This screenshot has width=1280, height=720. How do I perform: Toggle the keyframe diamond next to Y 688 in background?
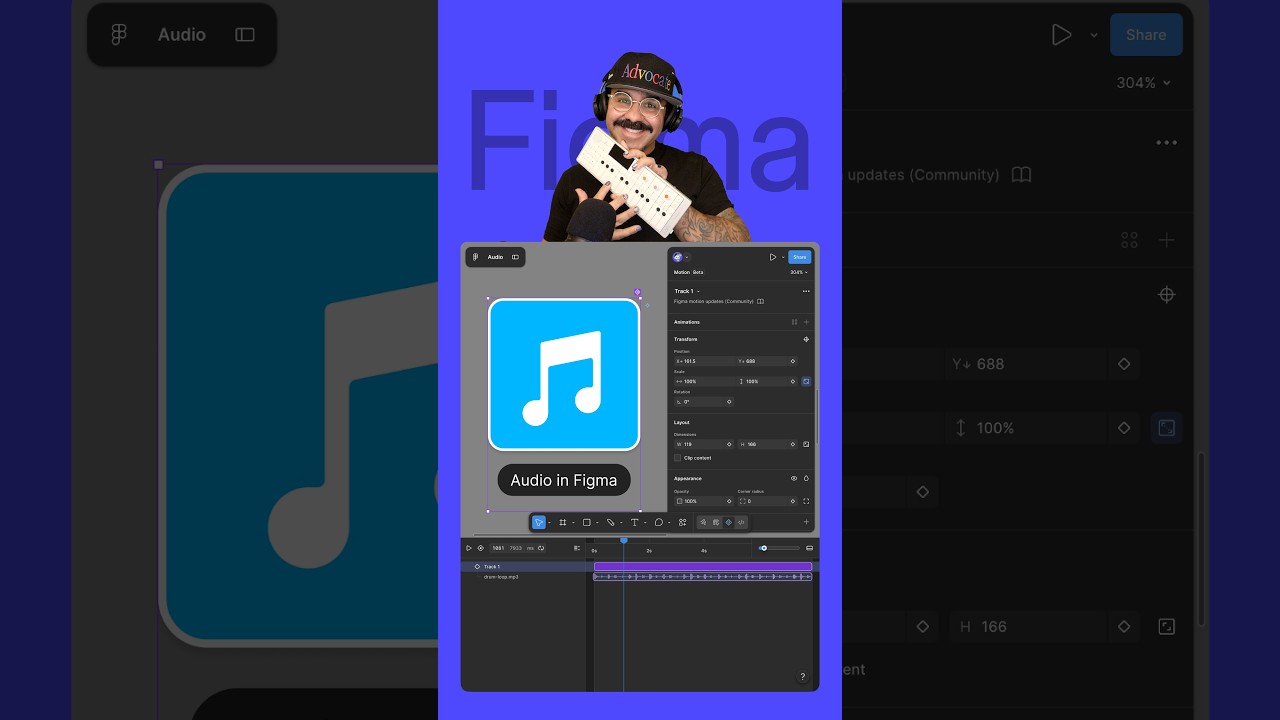(x=1124, y=364)
